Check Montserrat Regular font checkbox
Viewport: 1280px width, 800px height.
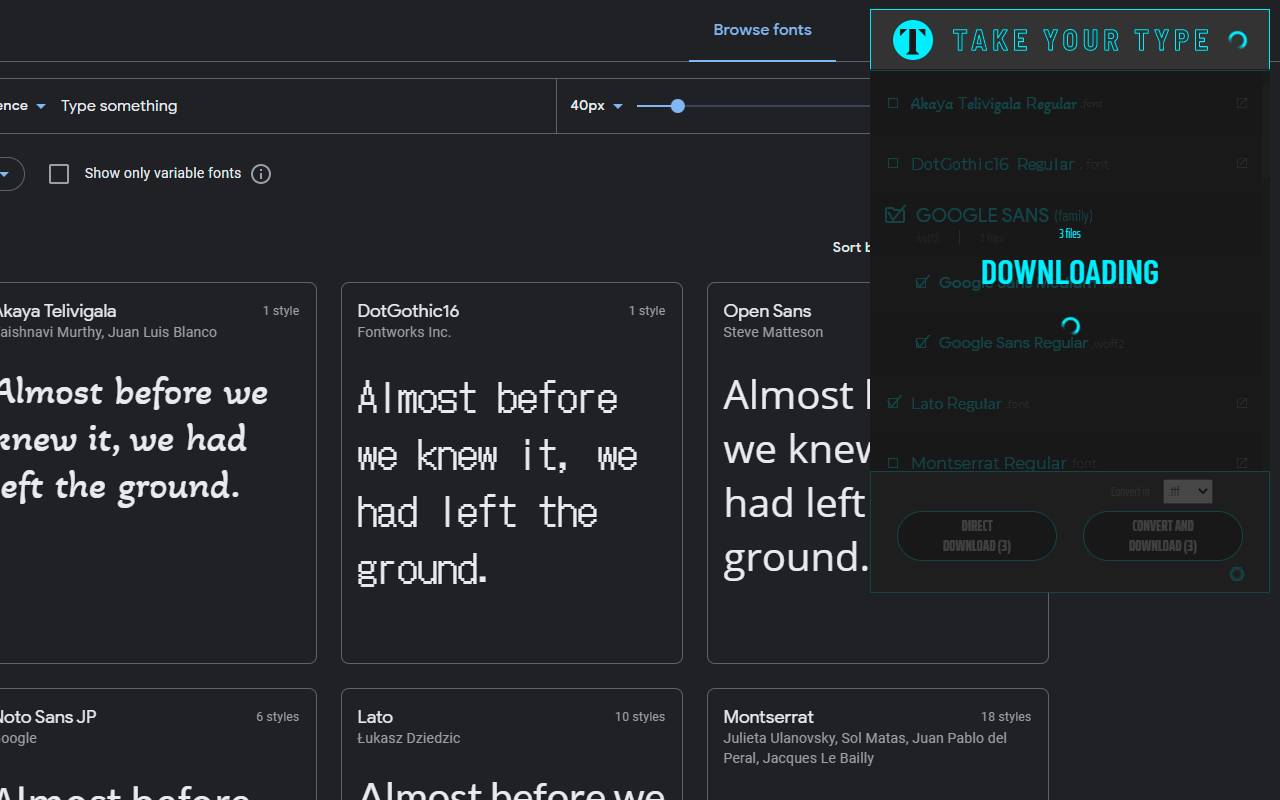pos(893,463)
